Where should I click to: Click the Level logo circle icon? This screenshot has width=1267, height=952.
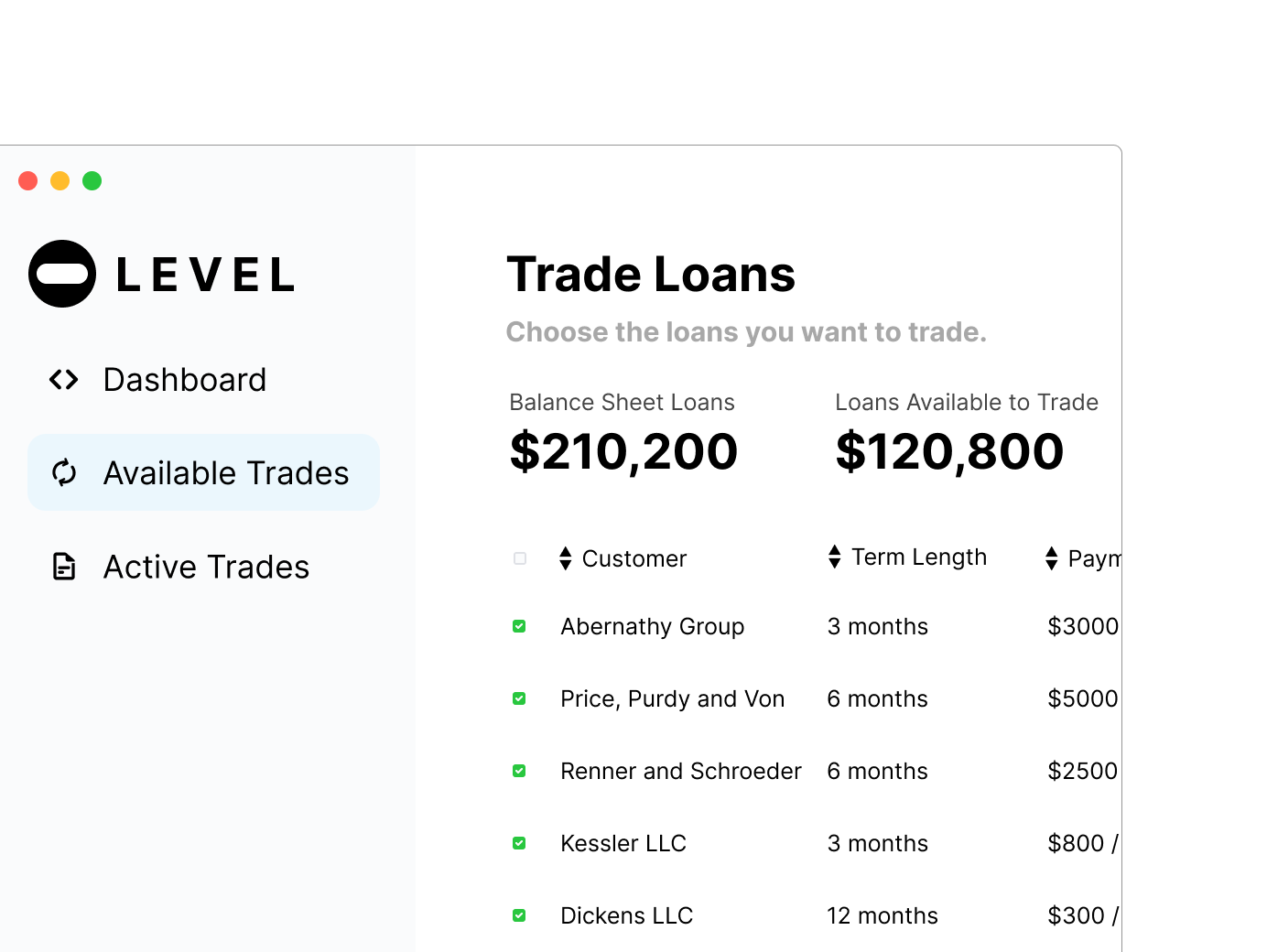pyautogui.click(x=62, y=274)
